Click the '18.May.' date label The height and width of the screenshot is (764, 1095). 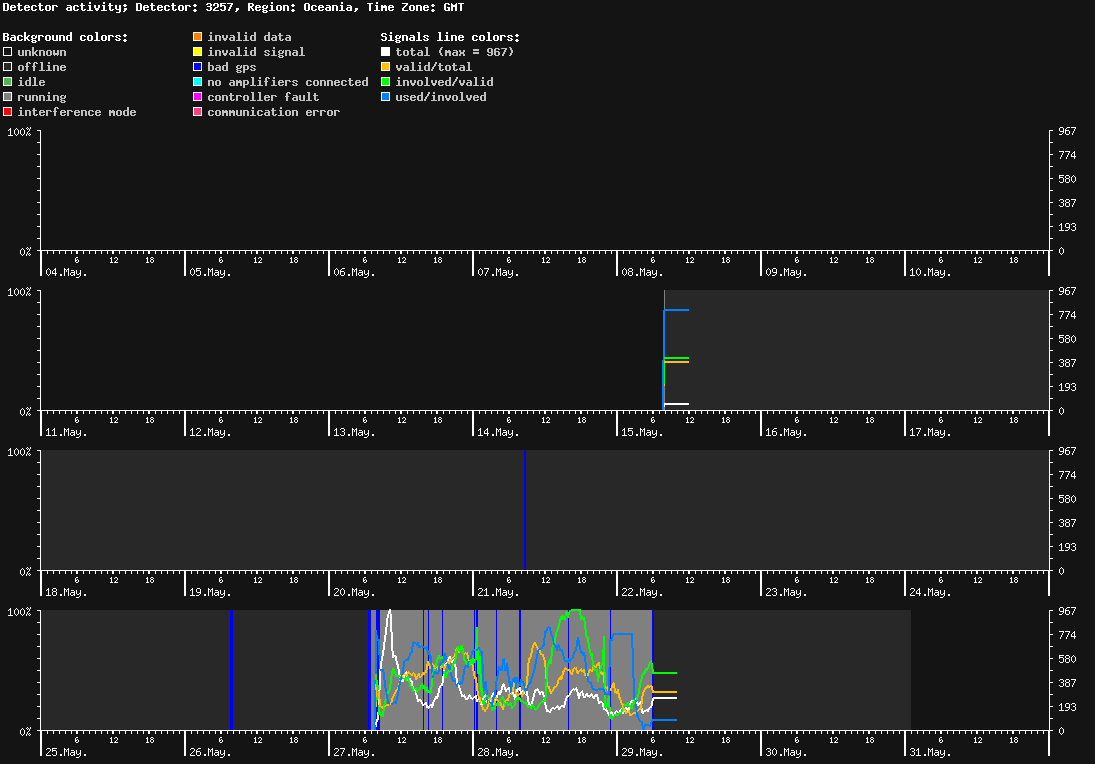66,592
